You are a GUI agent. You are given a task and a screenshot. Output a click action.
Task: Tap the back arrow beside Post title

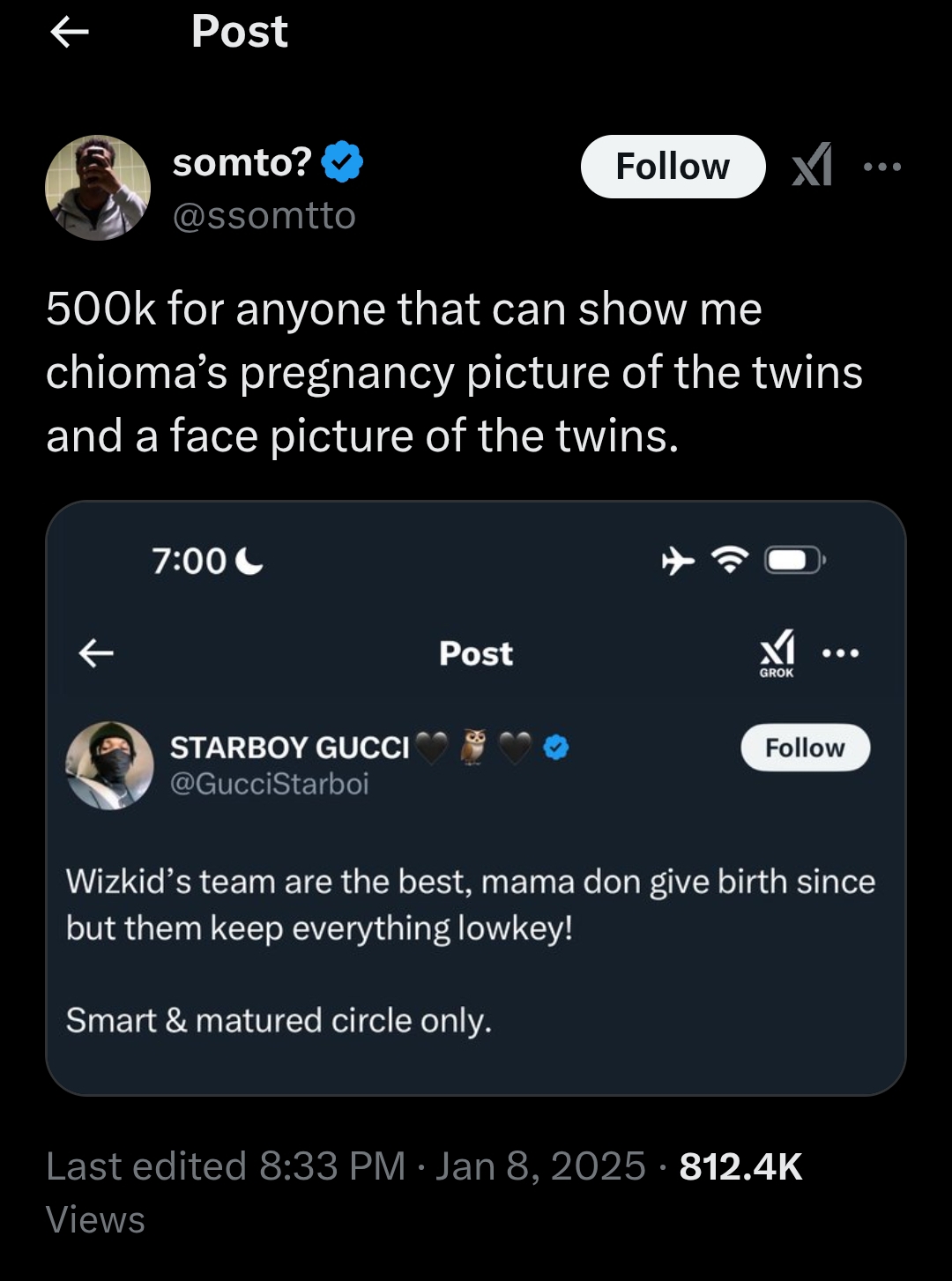(x=71, y=33)
